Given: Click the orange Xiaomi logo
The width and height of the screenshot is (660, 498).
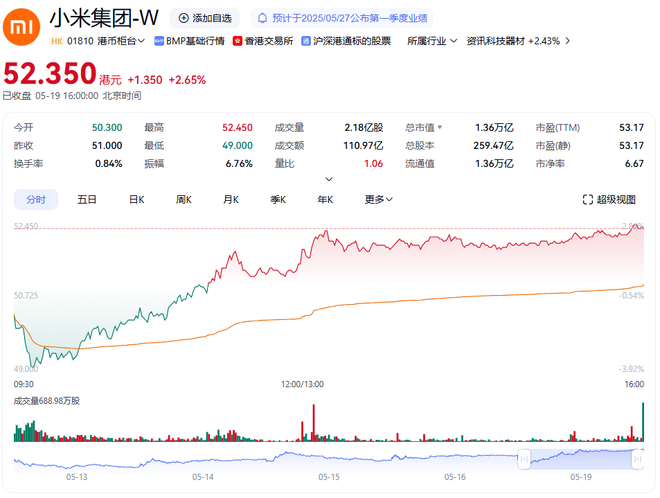Looking at the screenshot, I should click(x=21, y=26).
